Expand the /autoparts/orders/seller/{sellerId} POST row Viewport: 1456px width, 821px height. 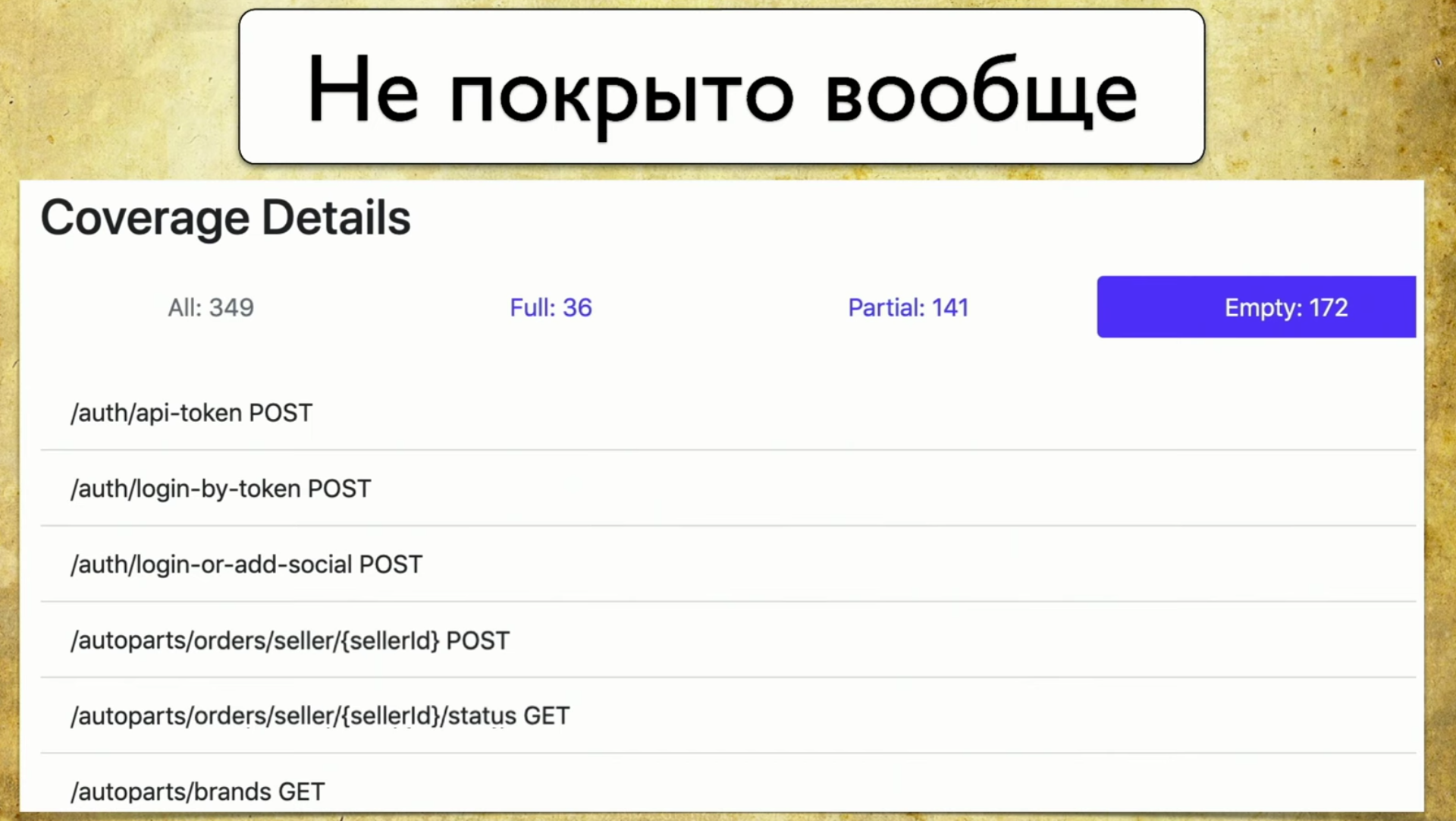(290, 640)
